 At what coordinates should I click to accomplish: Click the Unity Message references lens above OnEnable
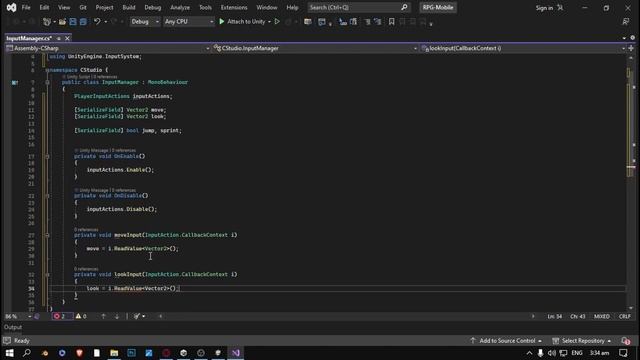point(105,151)
